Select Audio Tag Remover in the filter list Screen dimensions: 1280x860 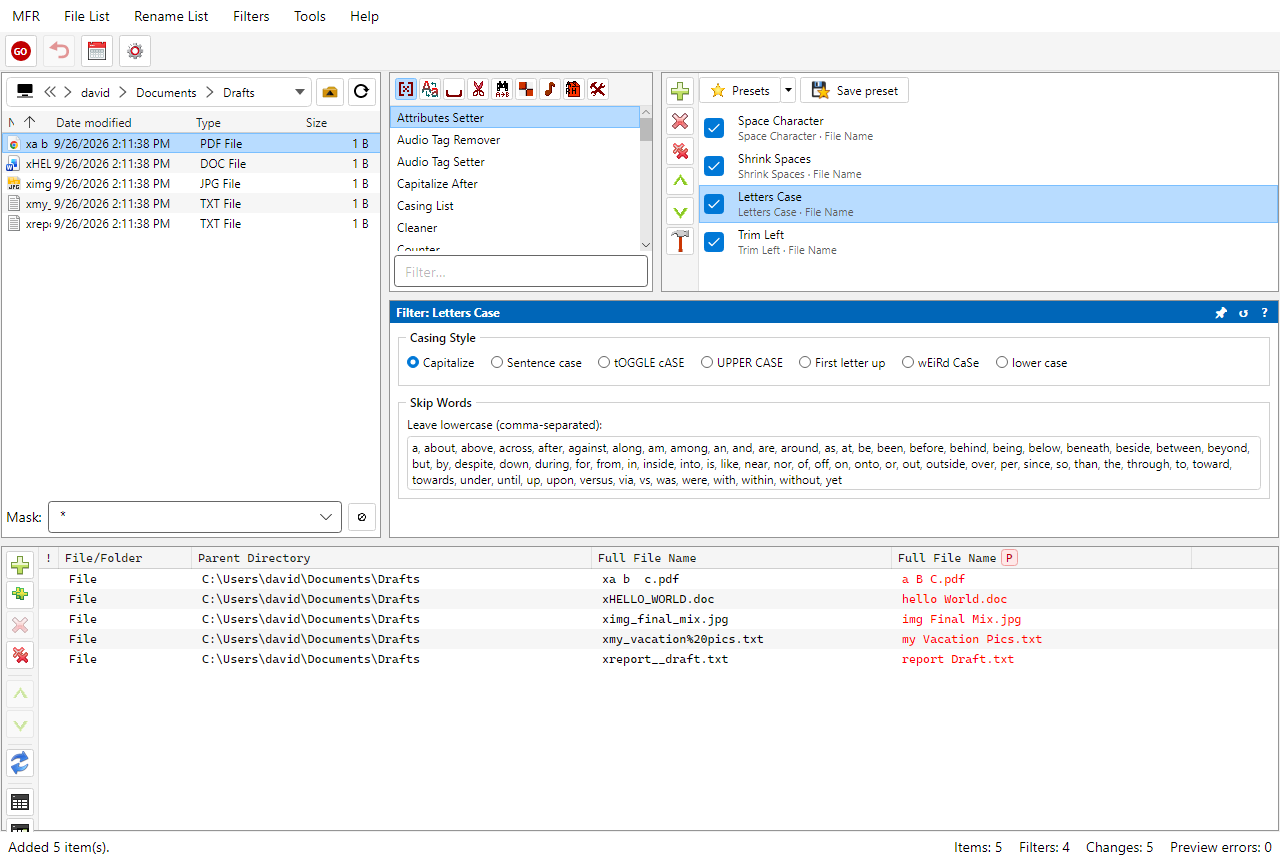(x=514, y=140)
